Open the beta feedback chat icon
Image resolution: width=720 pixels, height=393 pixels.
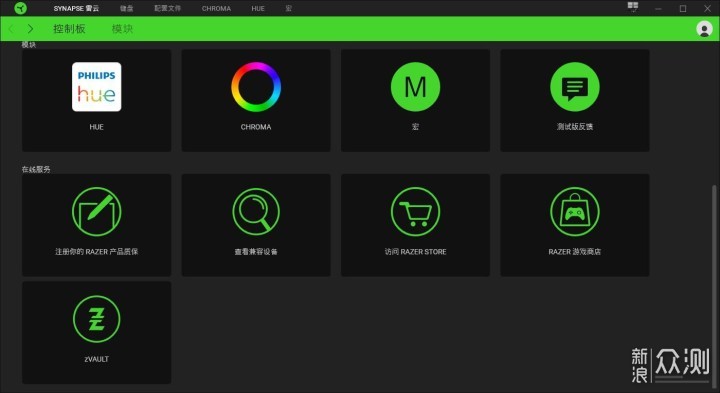coord(574,87)
